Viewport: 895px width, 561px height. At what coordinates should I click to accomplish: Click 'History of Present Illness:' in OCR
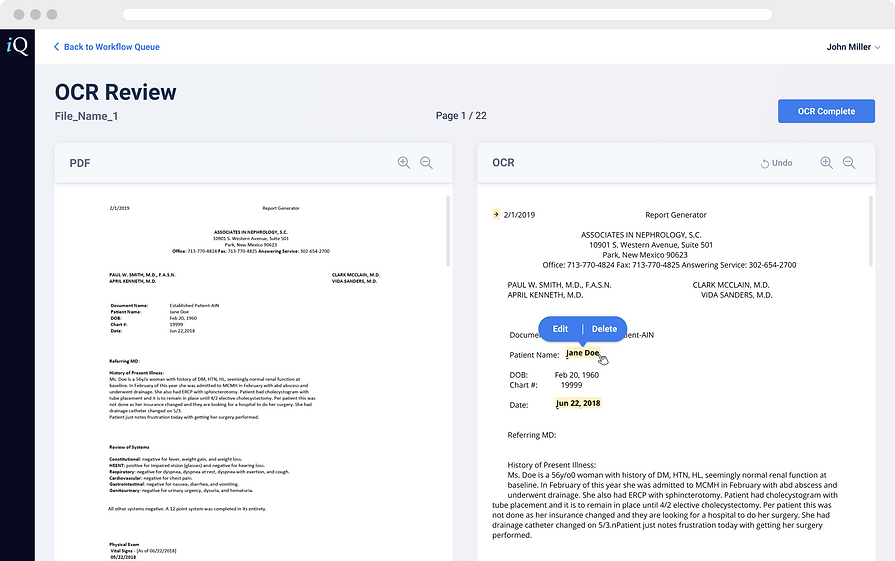(x=551, y=465)
